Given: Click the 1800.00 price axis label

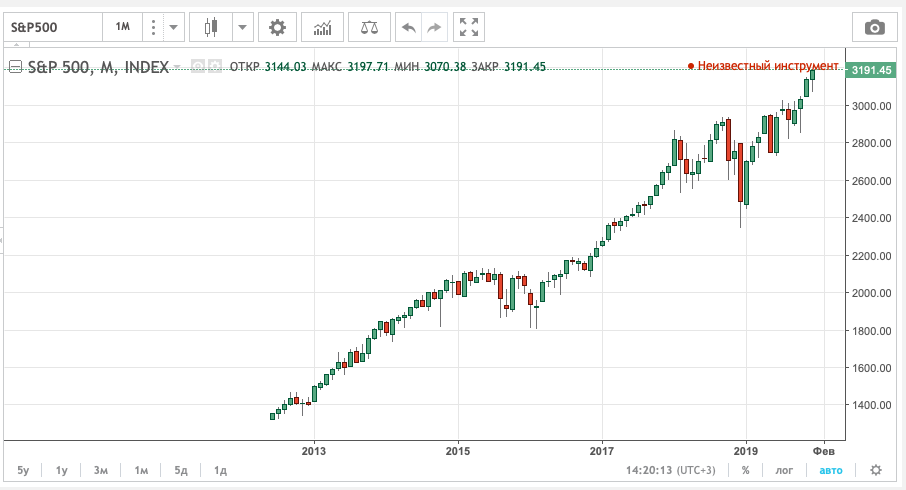Looking at the screenshot, I should [x=871, y=331].
